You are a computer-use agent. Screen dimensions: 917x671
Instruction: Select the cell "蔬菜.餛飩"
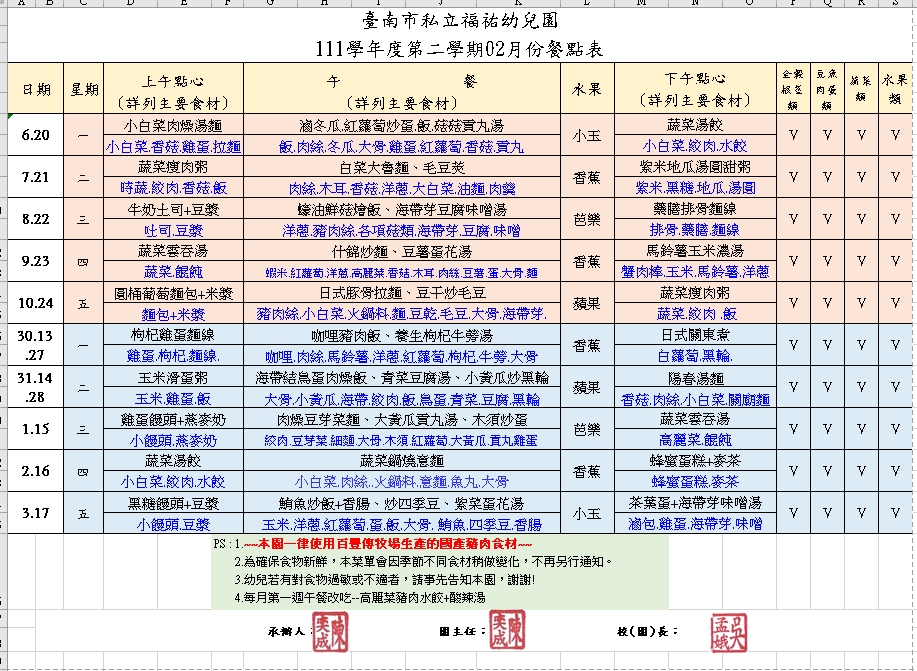point(174,272)
